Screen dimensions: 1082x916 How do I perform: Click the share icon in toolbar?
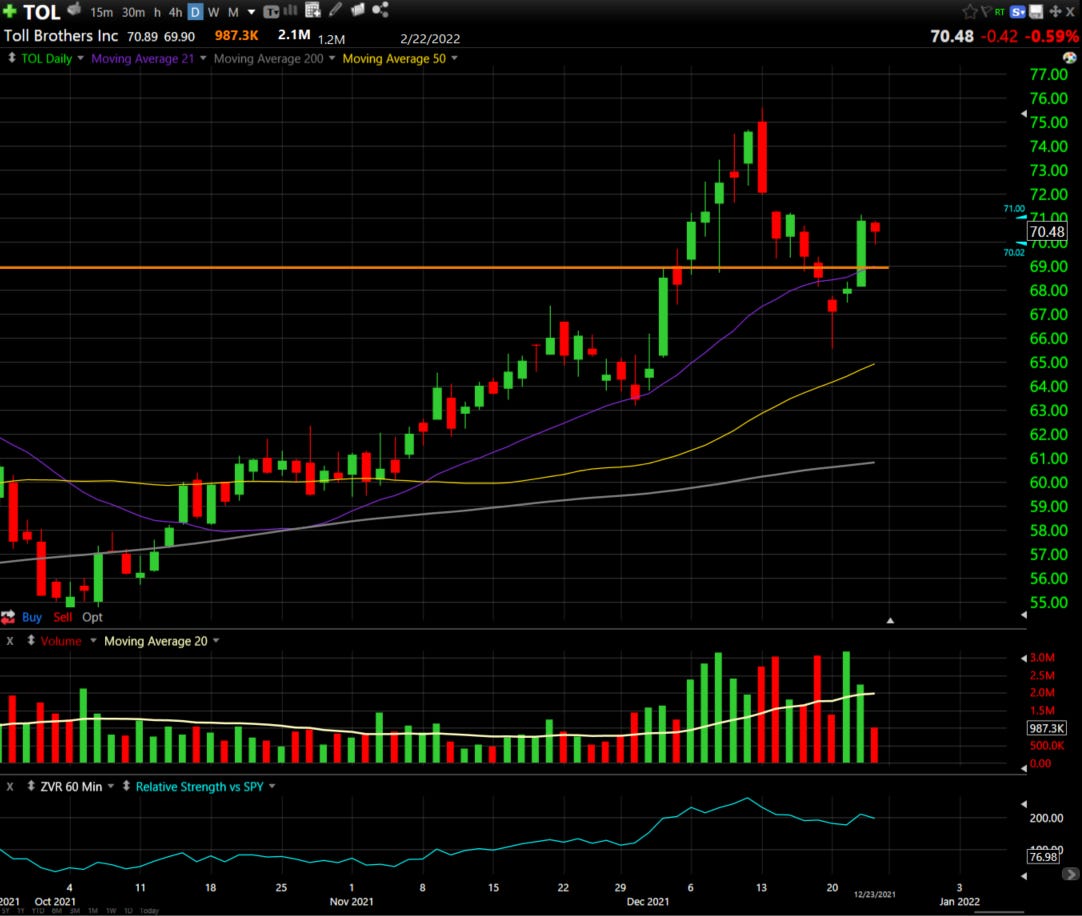point(380,10)
